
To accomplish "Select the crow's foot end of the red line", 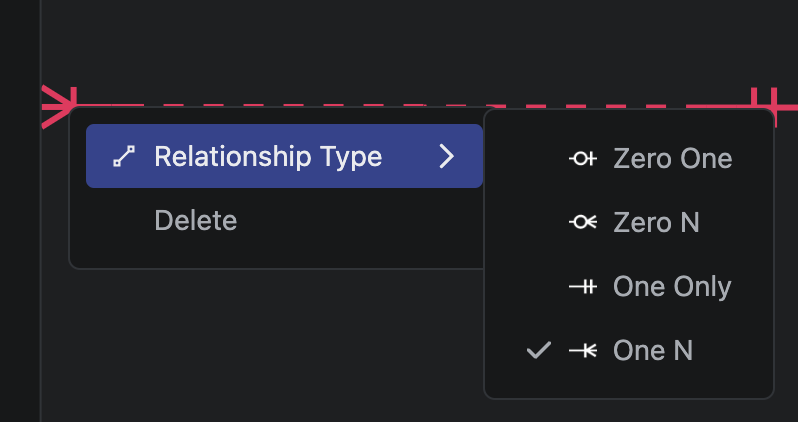I will pyautogui.click(x=58, y=105).
